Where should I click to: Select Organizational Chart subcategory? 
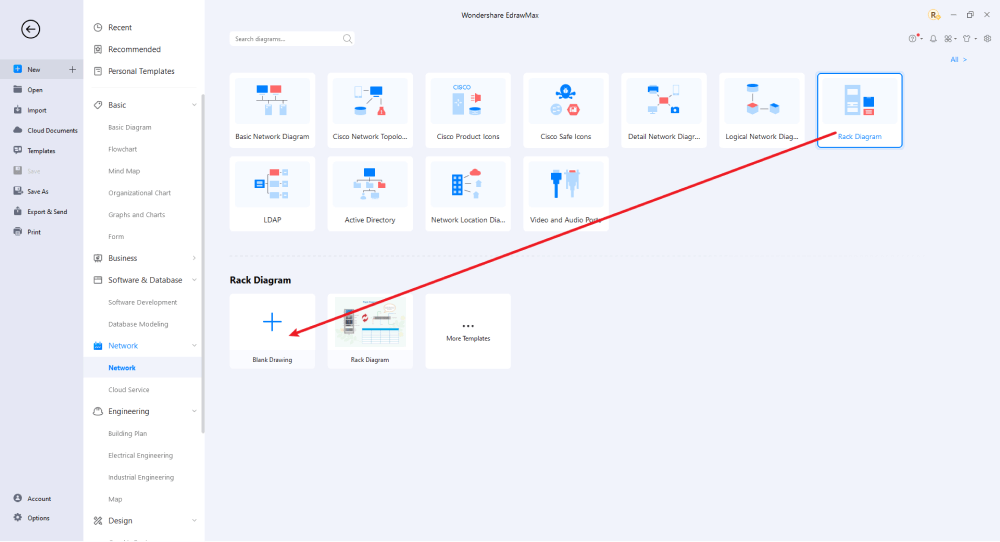coord(139,193)
